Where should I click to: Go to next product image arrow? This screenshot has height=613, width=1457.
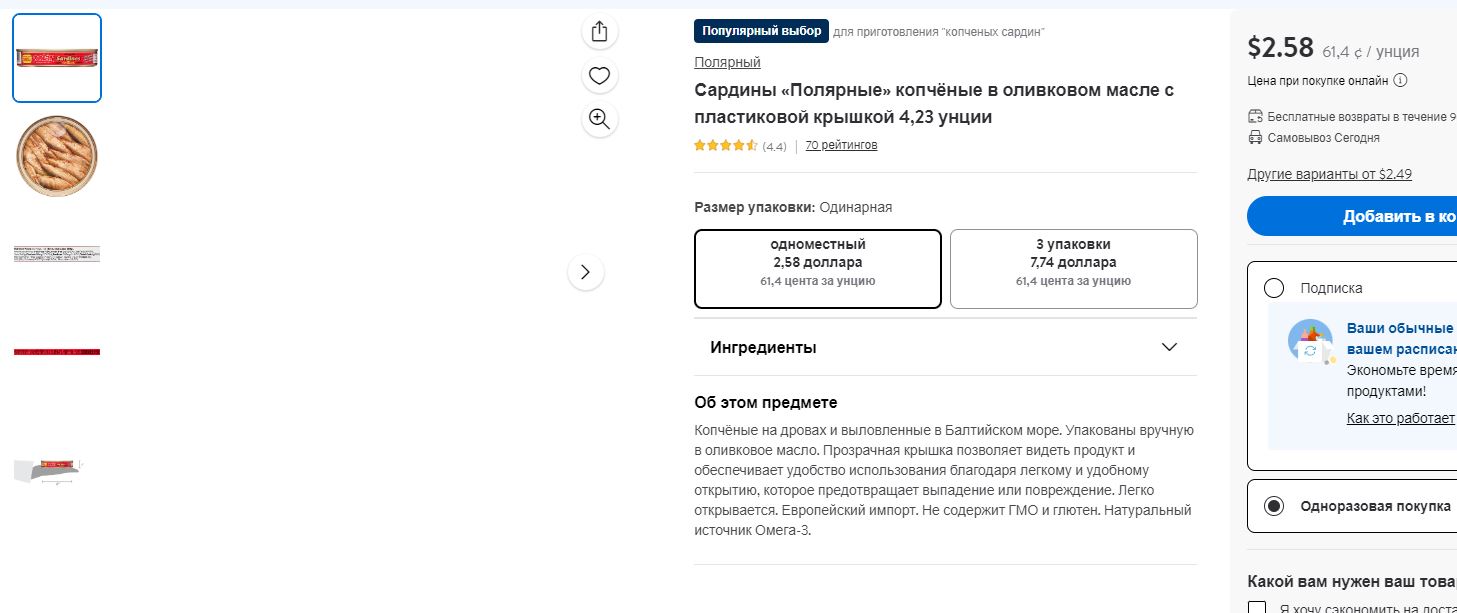[585, 272]
